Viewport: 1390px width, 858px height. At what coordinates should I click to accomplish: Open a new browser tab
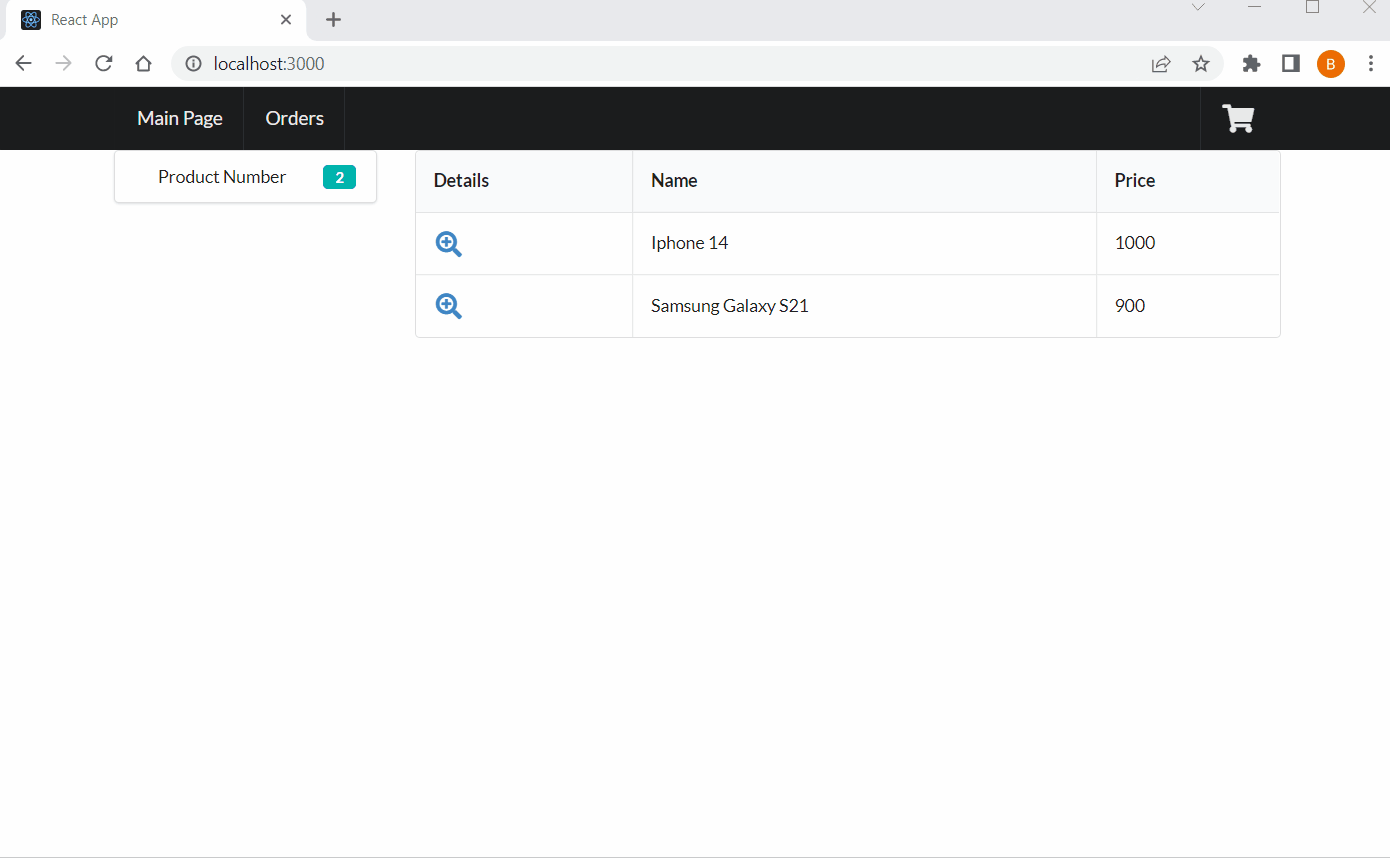click(333, 19)
